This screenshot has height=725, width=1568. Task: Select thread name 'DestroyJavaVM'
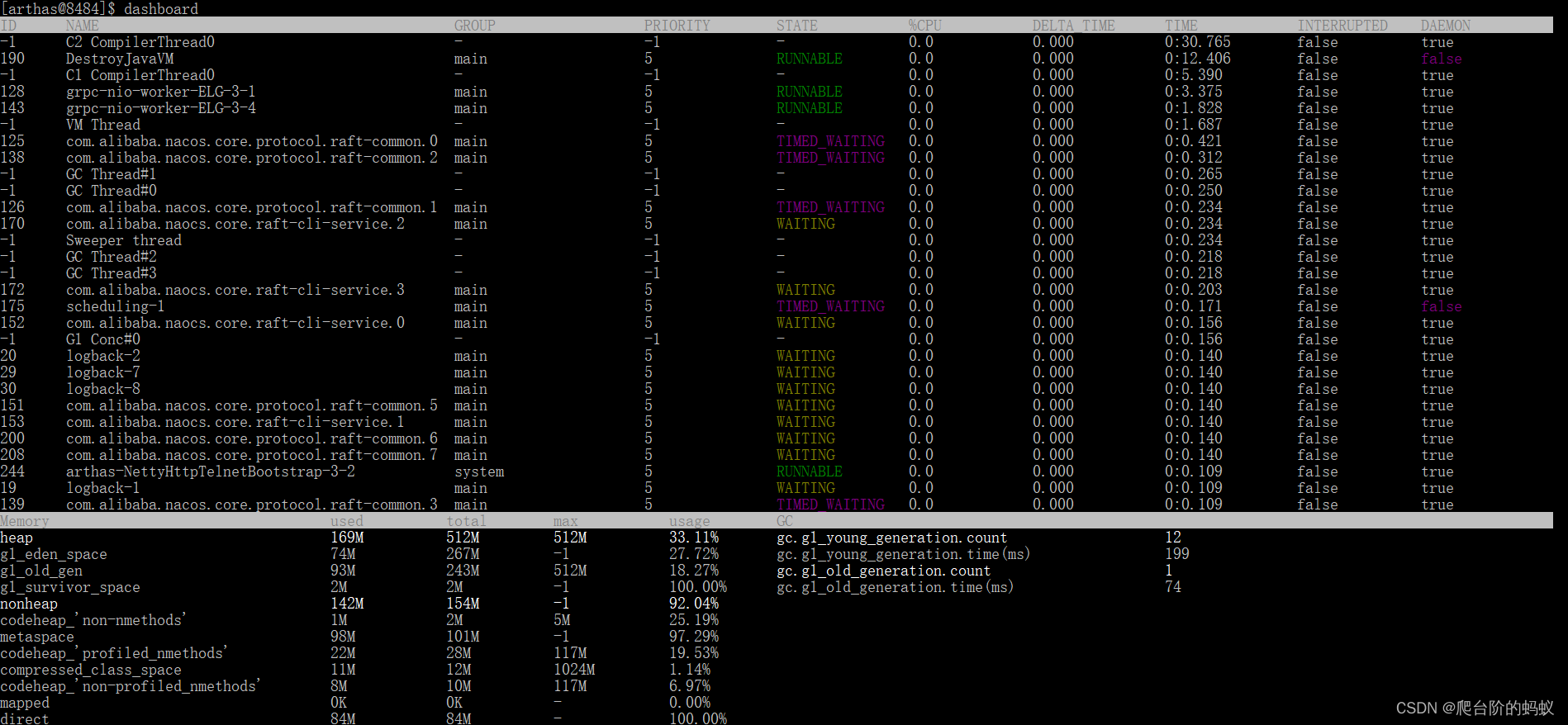[x=120, y=59]
